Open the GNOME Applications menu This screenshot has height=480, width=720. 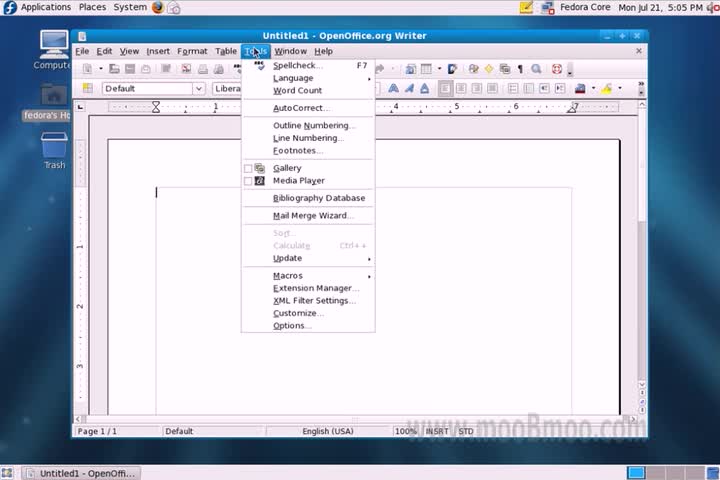46,7
